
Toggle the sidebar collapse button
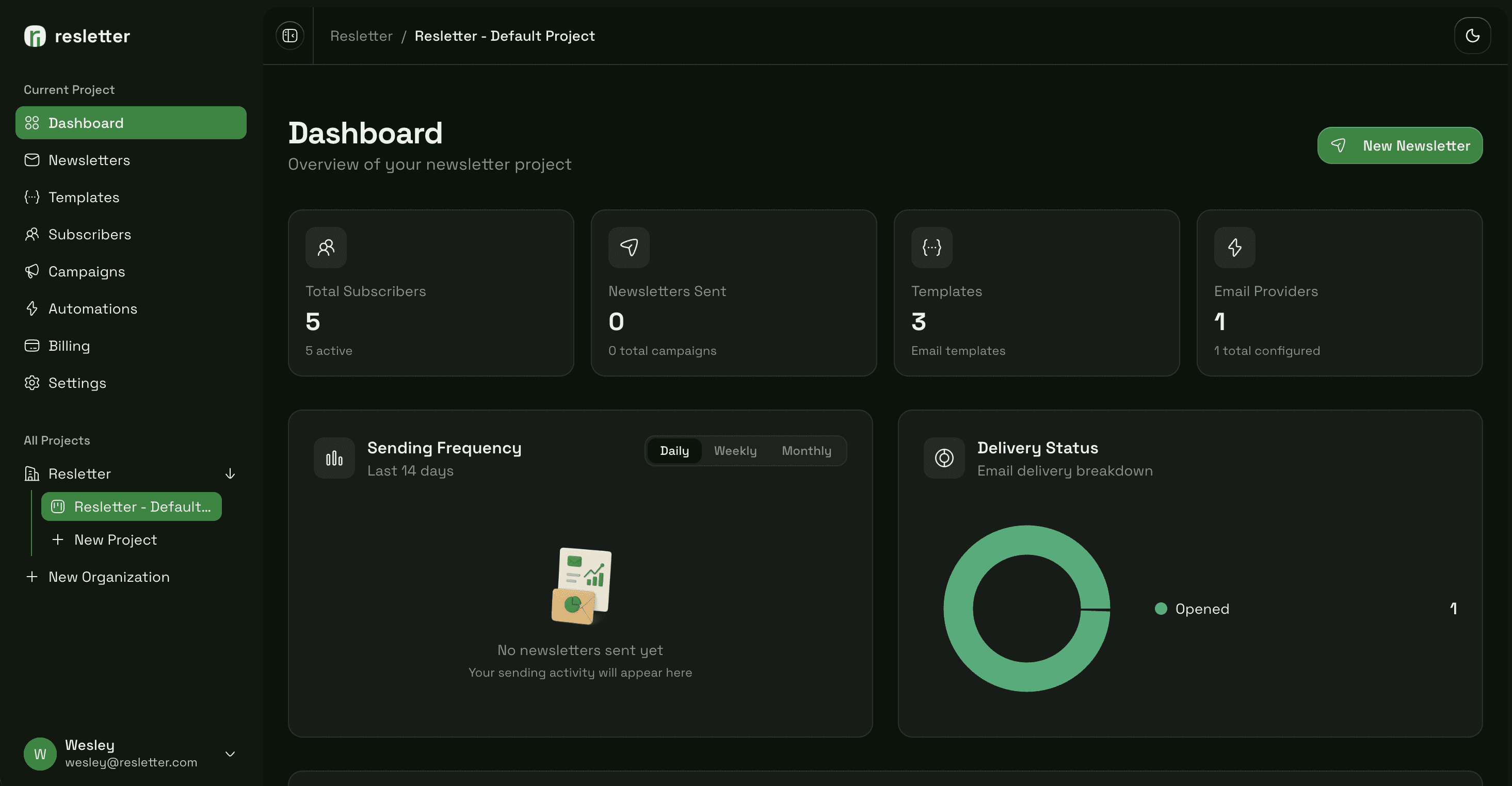[289, 35]
